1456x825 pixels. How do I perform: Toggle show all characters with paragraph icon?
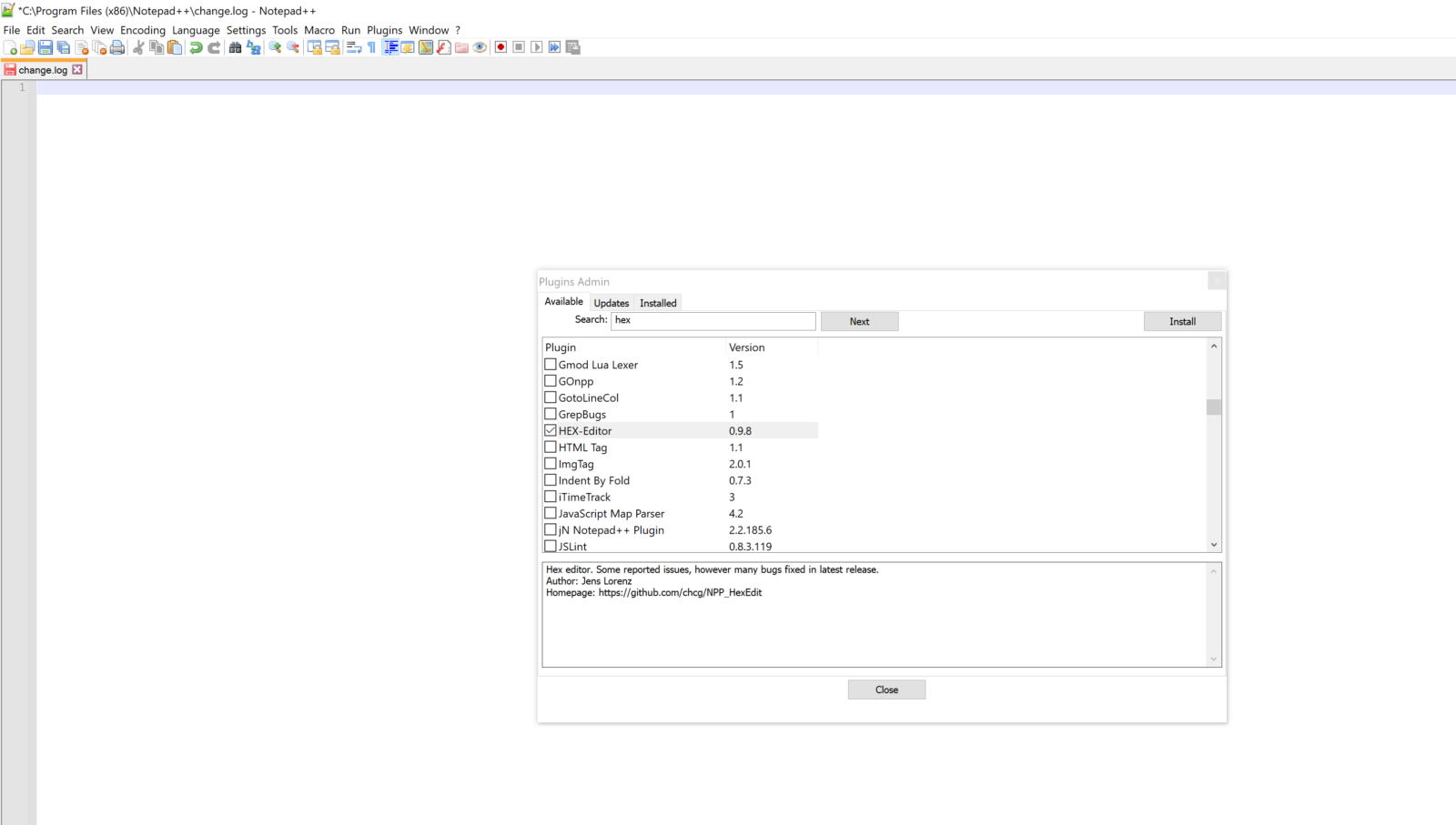(371, 47)
